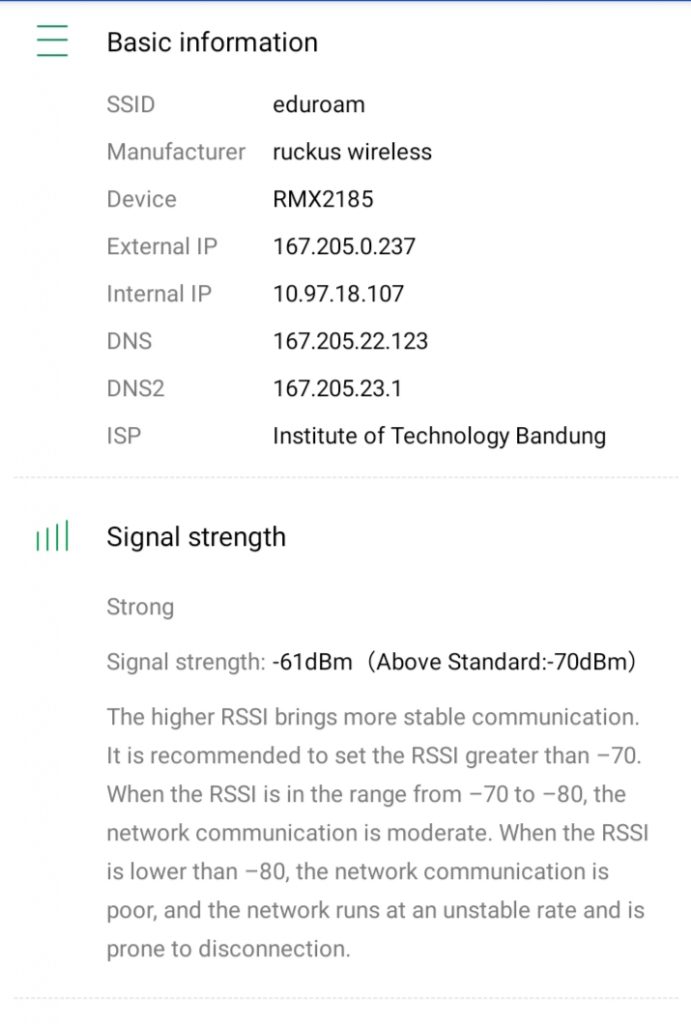691x1024 pixels.
Task: Tap the primary DNS address 167.205.22.123
Action: [x=350, y=341]
